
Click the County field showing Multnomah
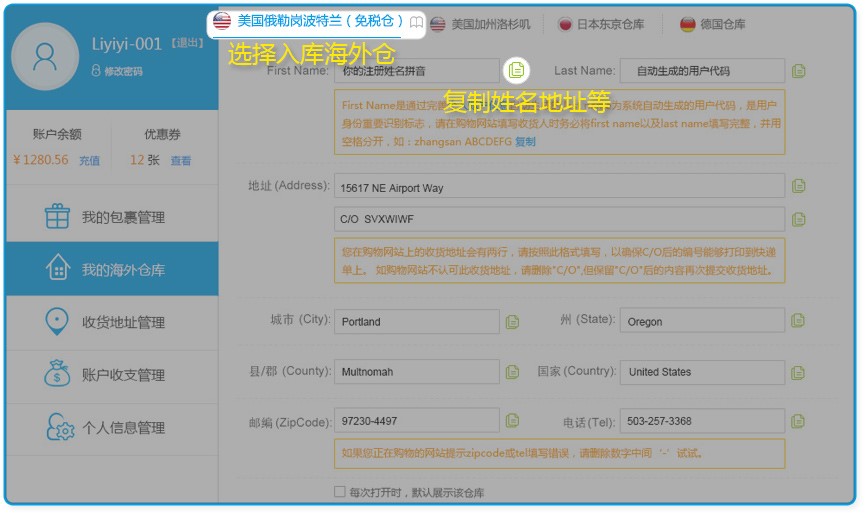pyautogui.click(x=417, y=372)
